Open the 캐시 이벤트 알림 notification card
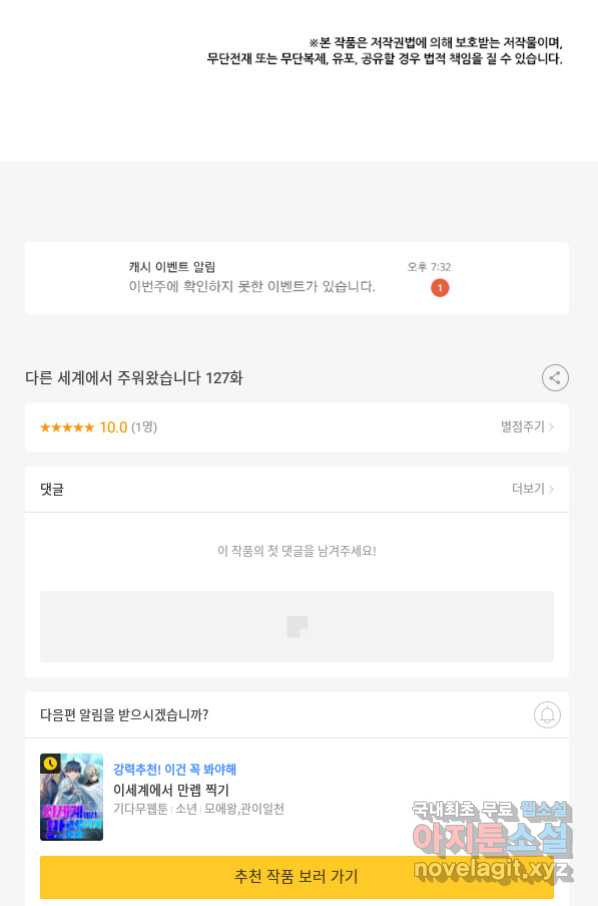Viewport: 598px width, 906px height. pos(297,279)
